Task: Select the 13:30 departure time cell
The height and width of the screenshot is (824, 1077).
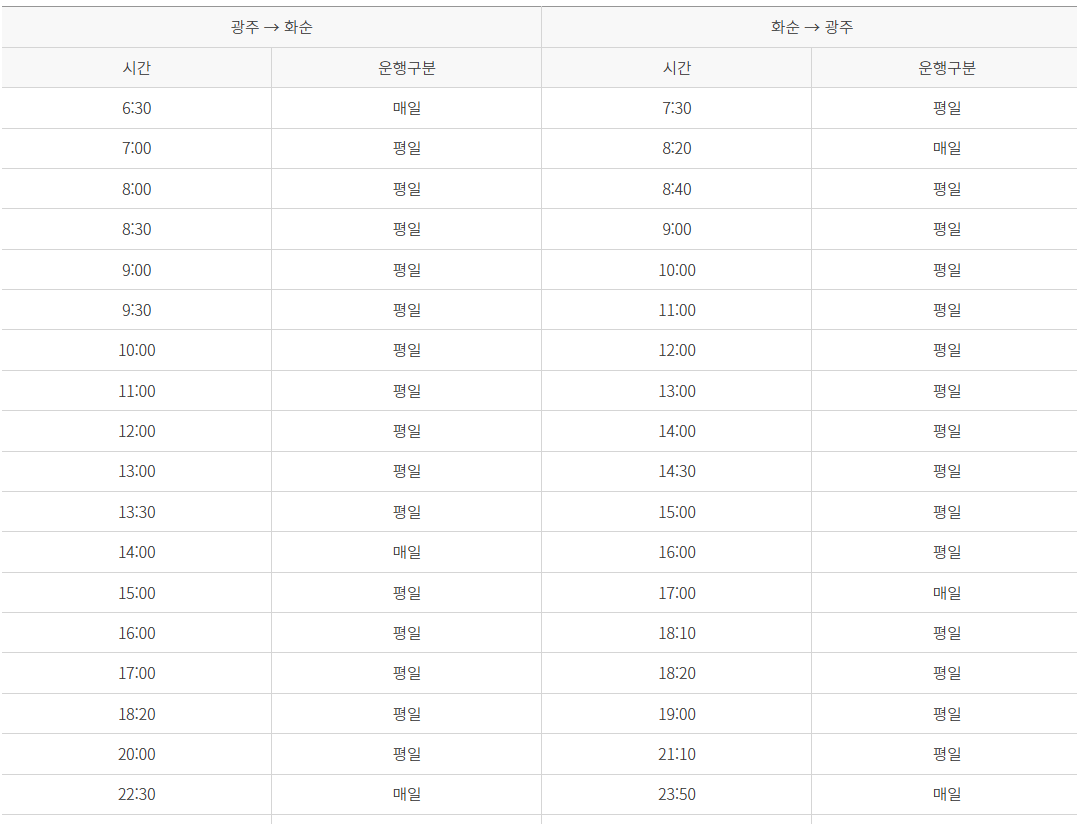Action: coord(135,511)
